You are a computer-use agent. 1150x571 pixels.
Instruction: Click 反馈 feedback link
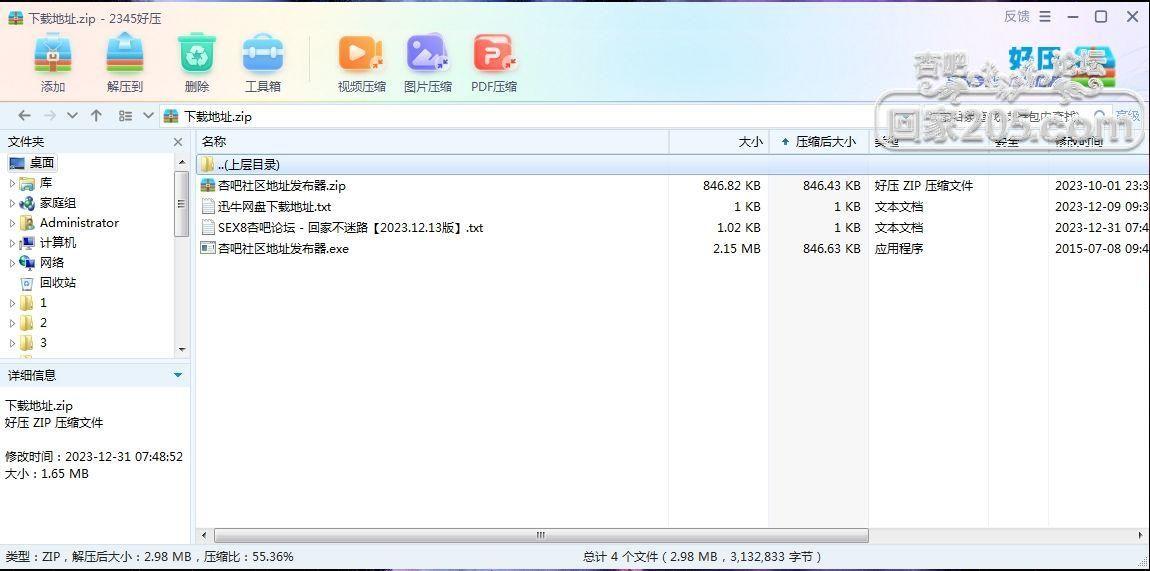point(1017,16)
